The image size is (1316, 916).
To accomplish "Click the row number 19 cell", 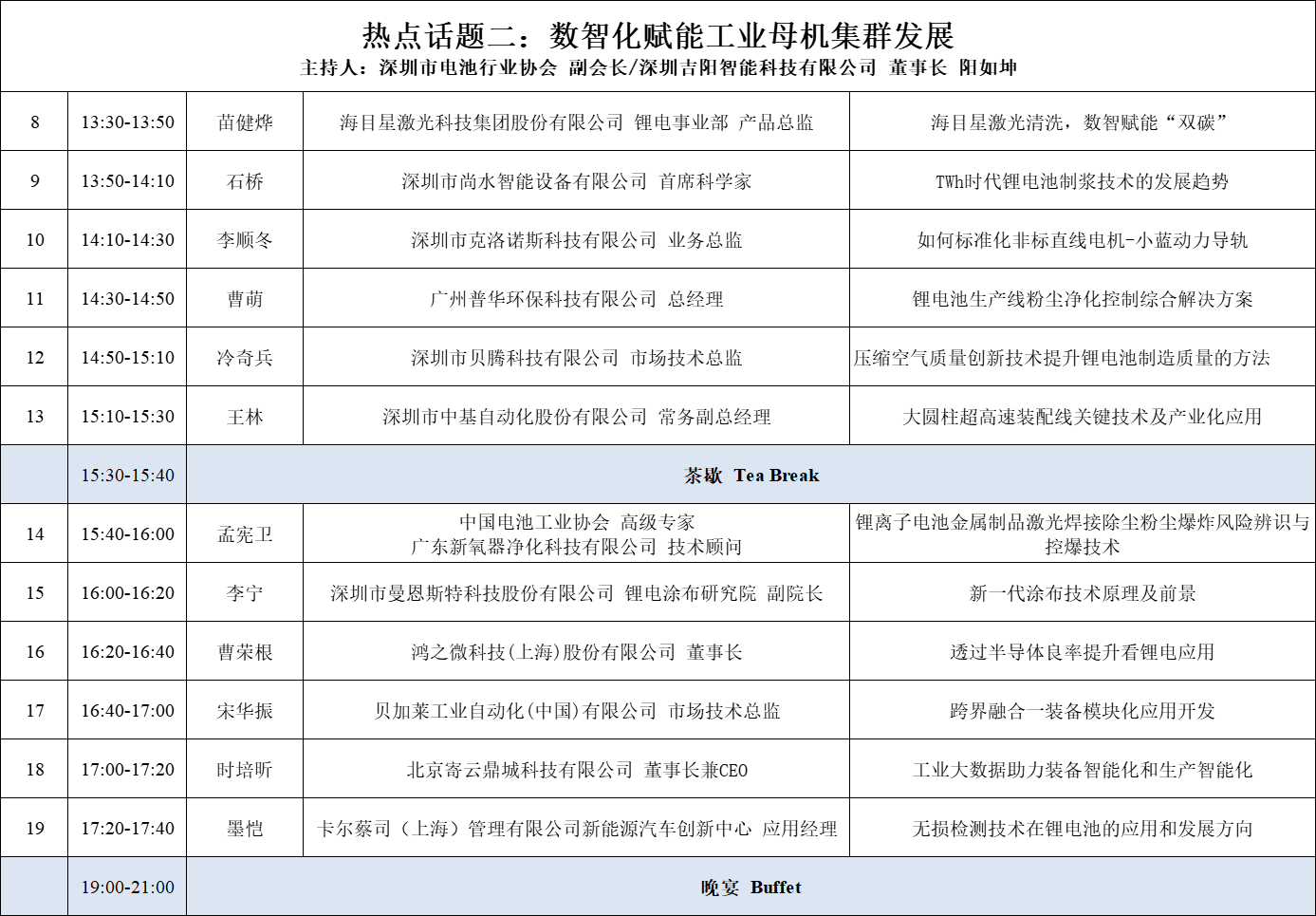I will point(34,828).
